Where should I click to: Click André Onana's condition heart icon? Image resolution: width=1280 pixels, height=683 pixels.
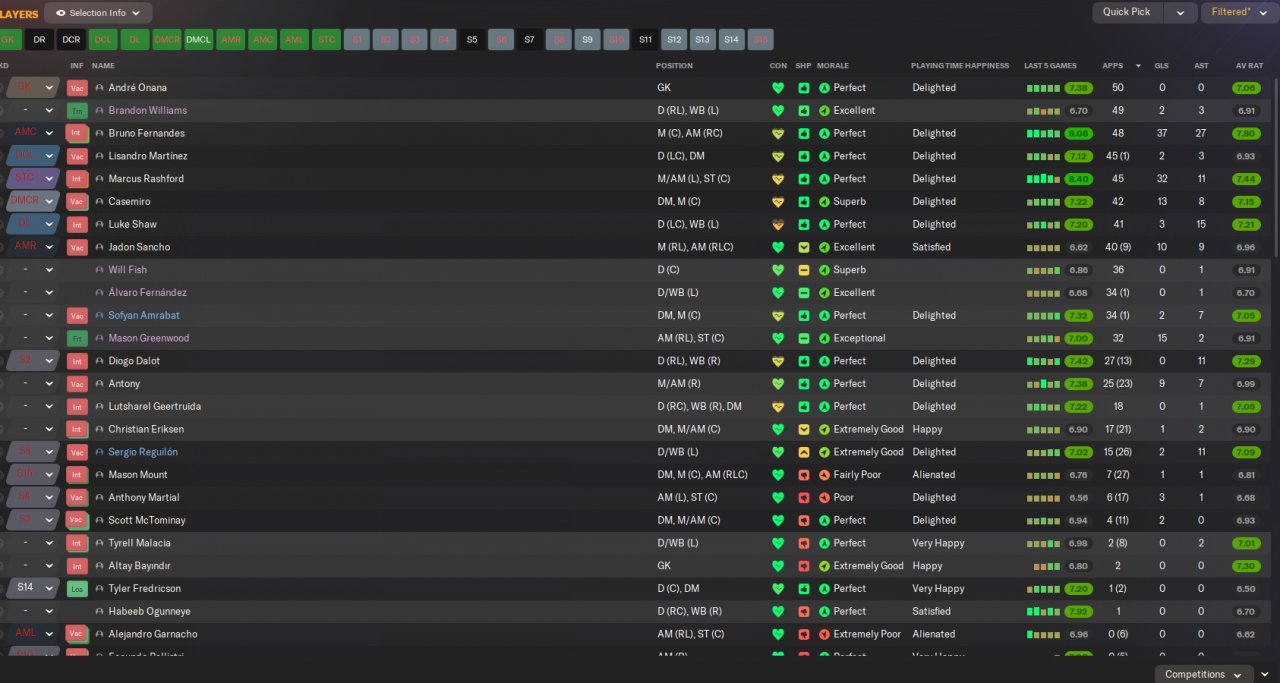pos(778,88)
